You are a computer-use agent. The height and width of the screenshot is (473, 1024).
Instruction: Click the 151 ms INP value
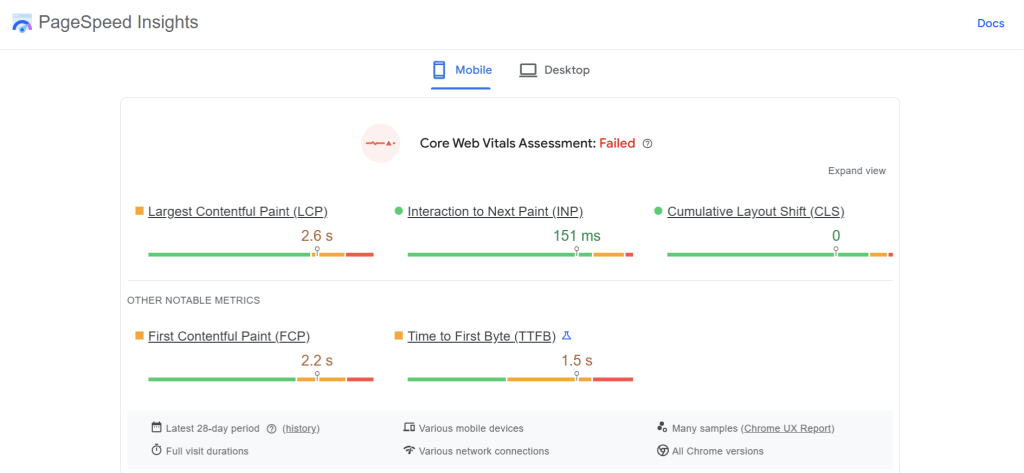pyautogui.click(x=577, y=236)
